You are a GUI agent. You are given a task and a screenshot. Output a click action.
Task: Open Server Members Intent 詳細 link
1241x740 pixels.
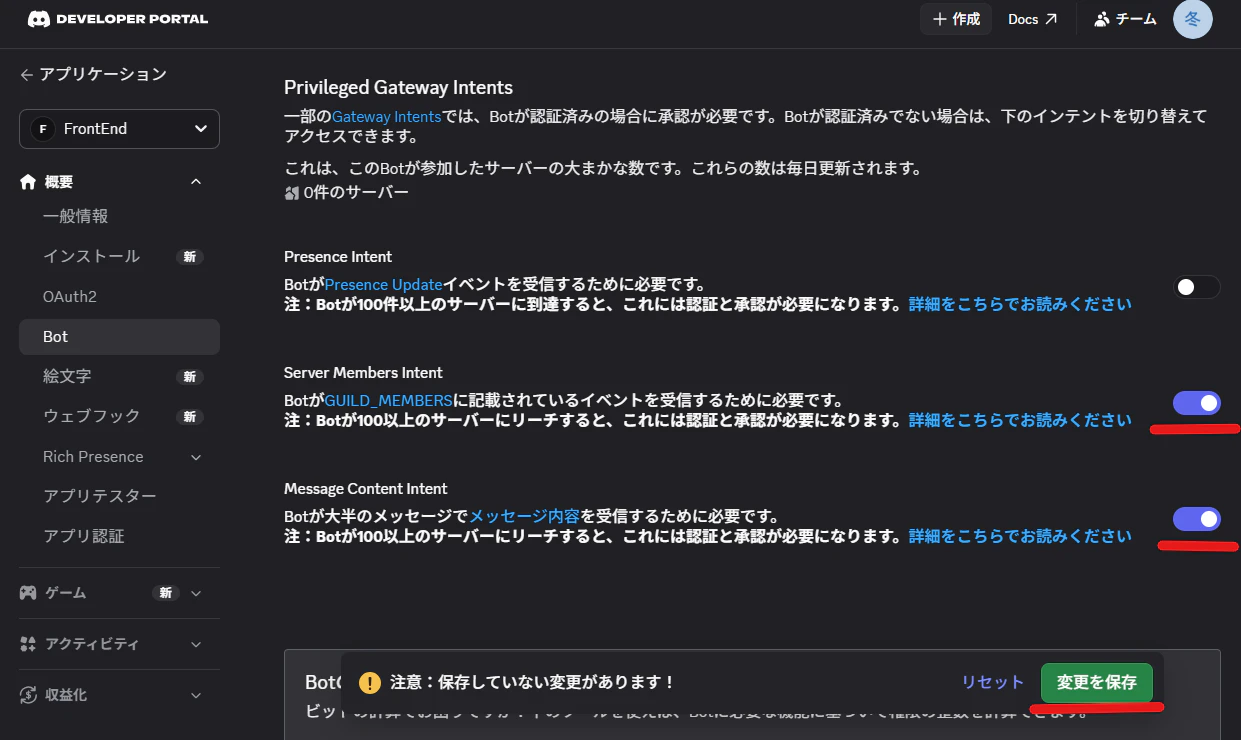(x=1020, y=420)
